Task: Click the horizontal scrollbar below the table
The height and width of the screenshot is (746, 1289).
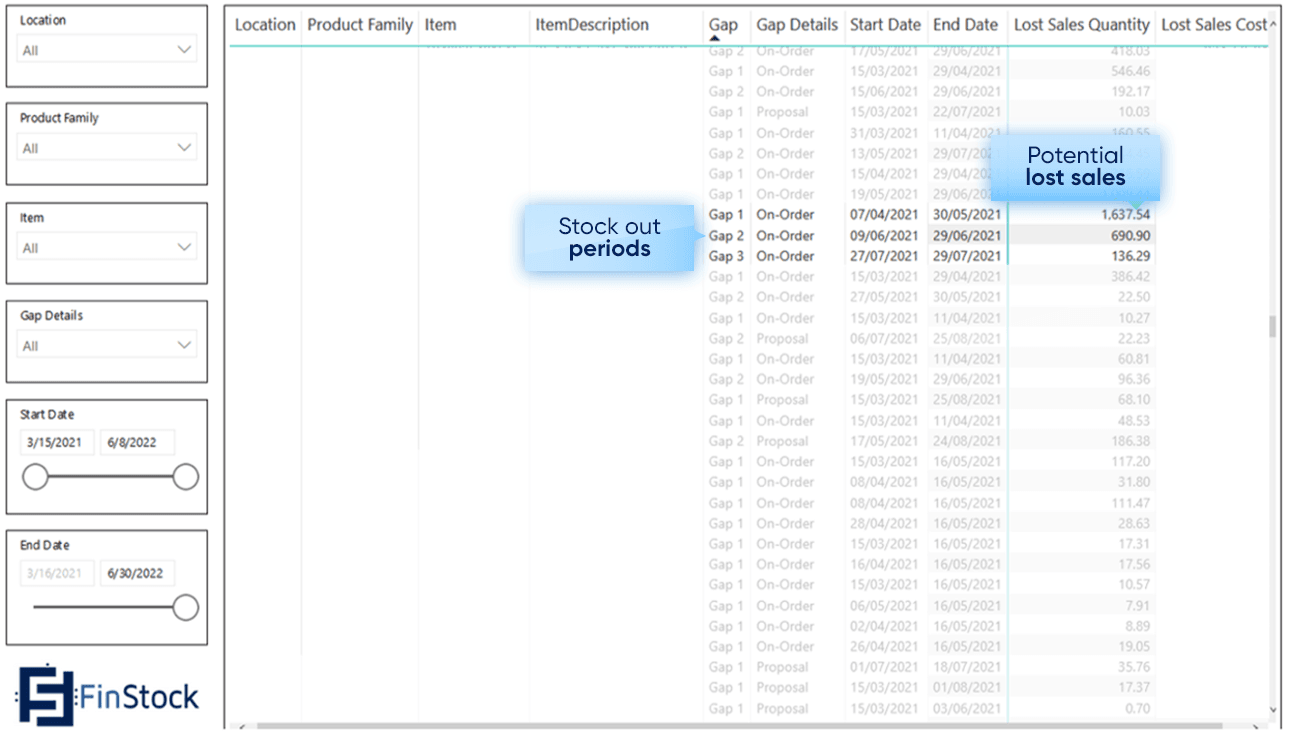Action: pyautogui.click(x=740, y=725)
